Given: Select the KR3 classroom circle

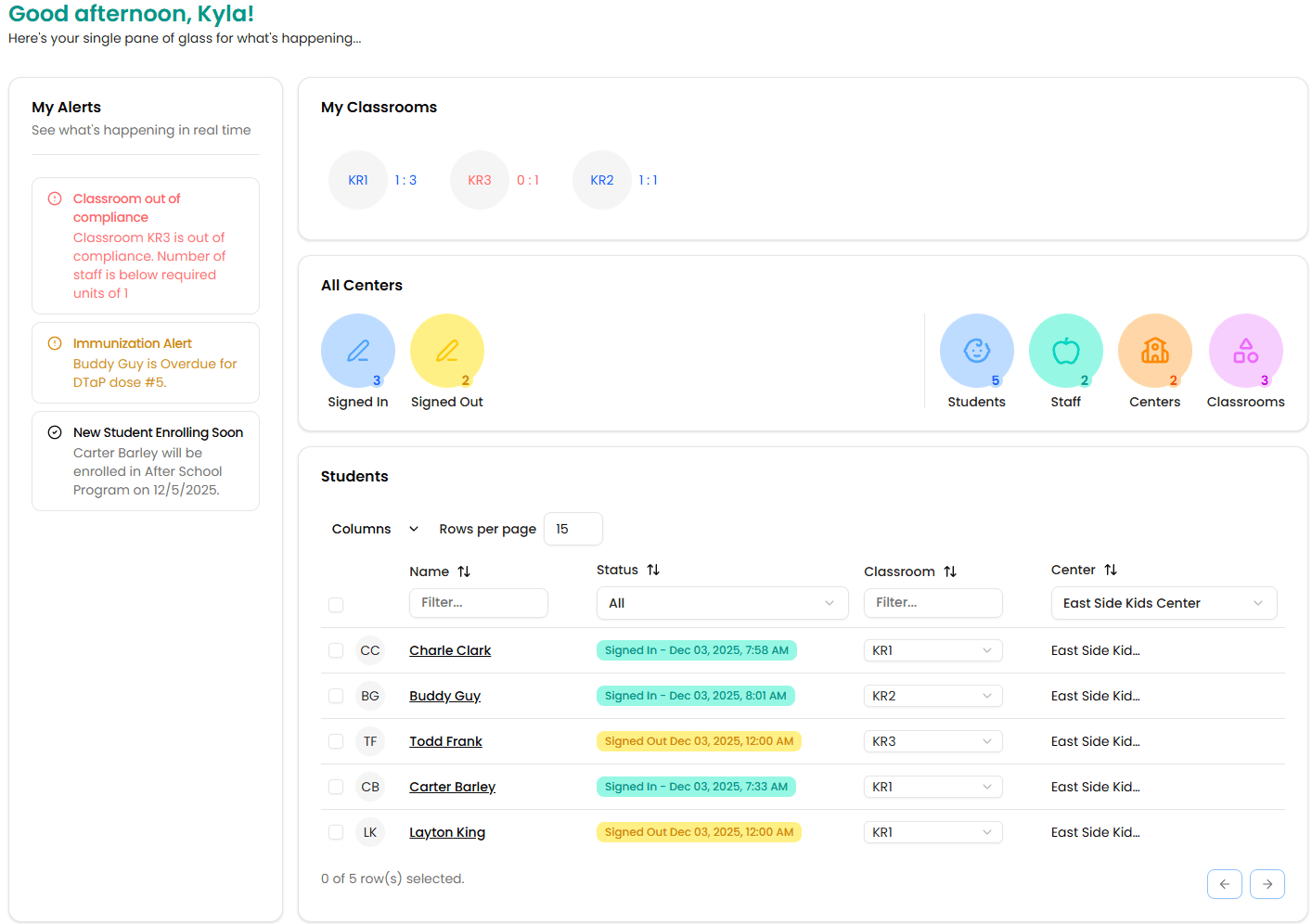Looking at the screenshot, I should [479, 180].
